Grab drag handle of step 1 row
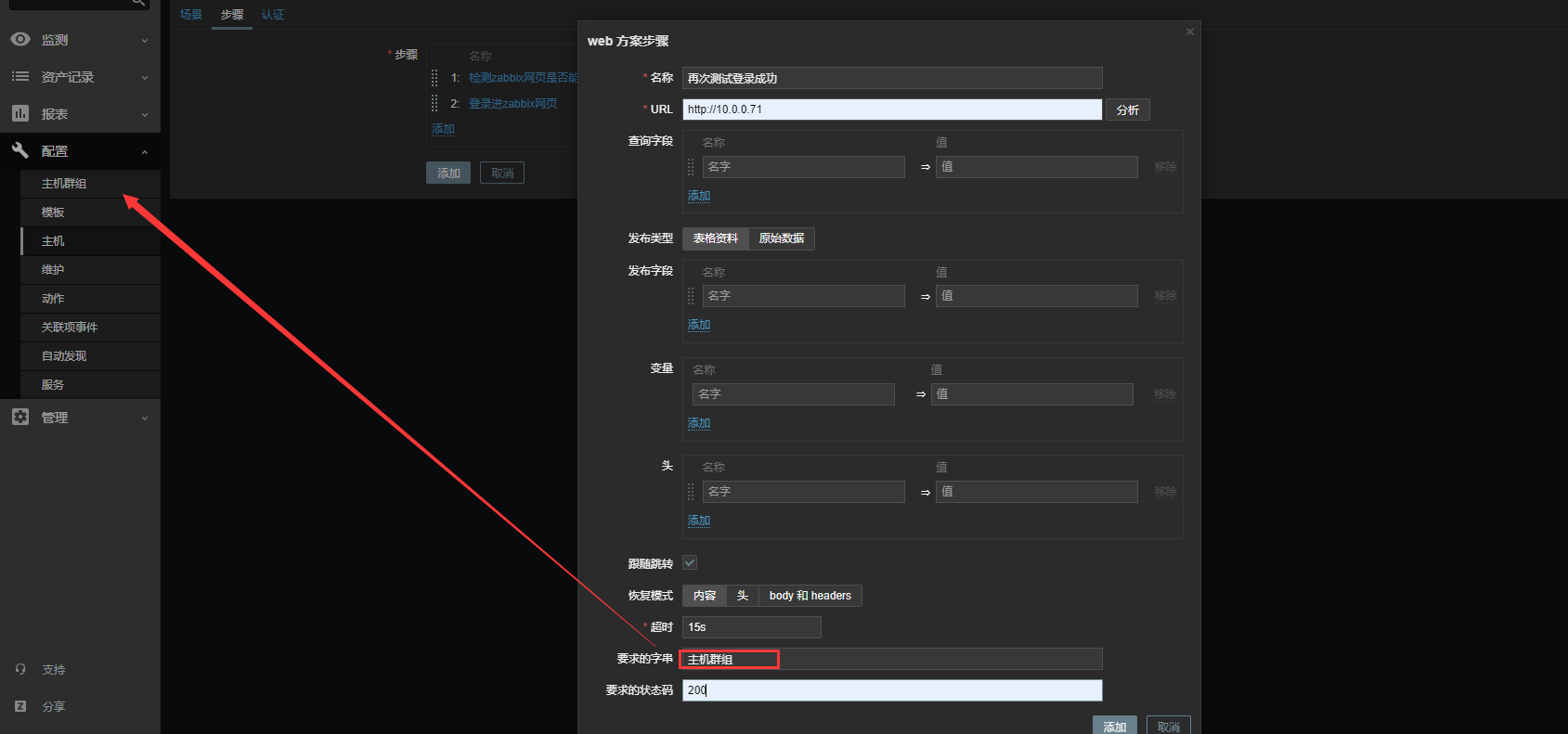 tap(434, 78)
